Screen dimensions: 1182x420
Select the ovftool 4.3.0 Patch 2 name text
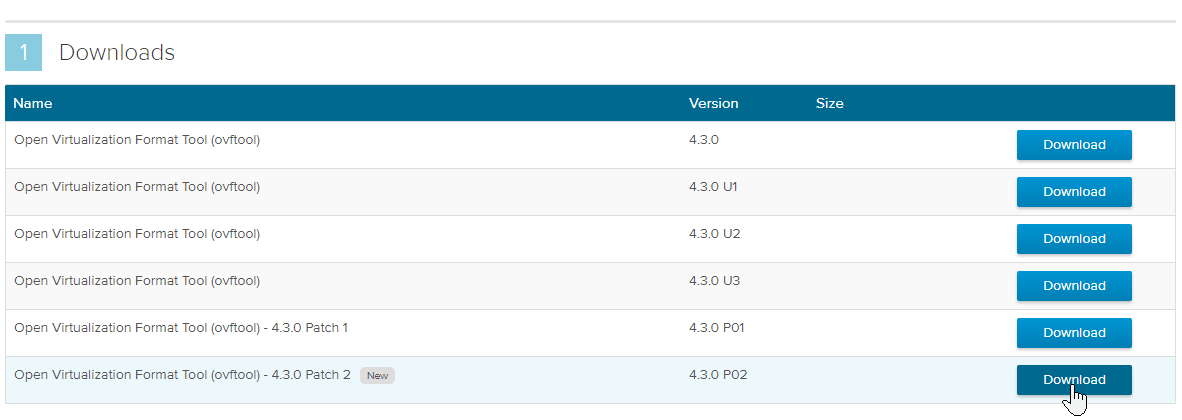182,375
